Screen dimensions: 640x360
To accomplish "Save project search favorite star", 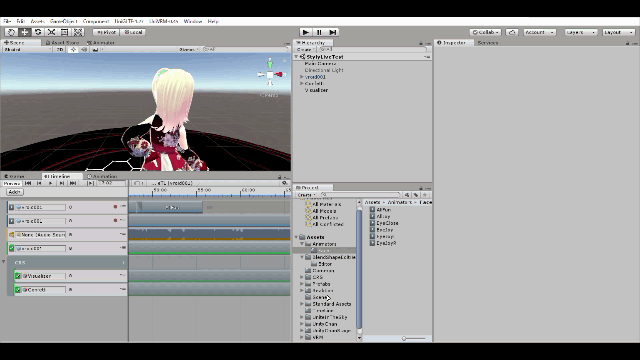I will (424, 195).
